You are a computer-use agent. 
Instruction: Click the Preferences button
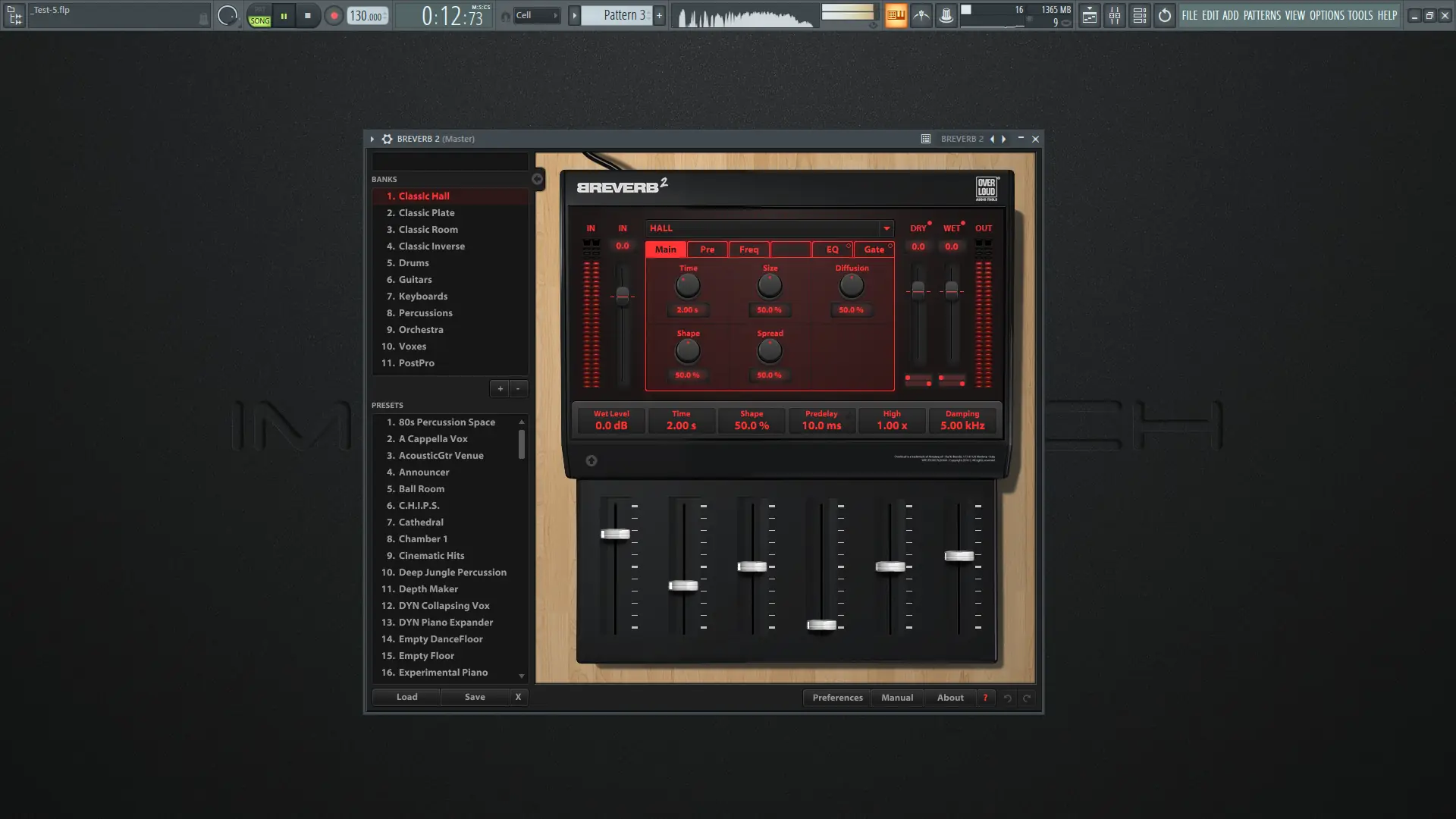coord(837,698)
